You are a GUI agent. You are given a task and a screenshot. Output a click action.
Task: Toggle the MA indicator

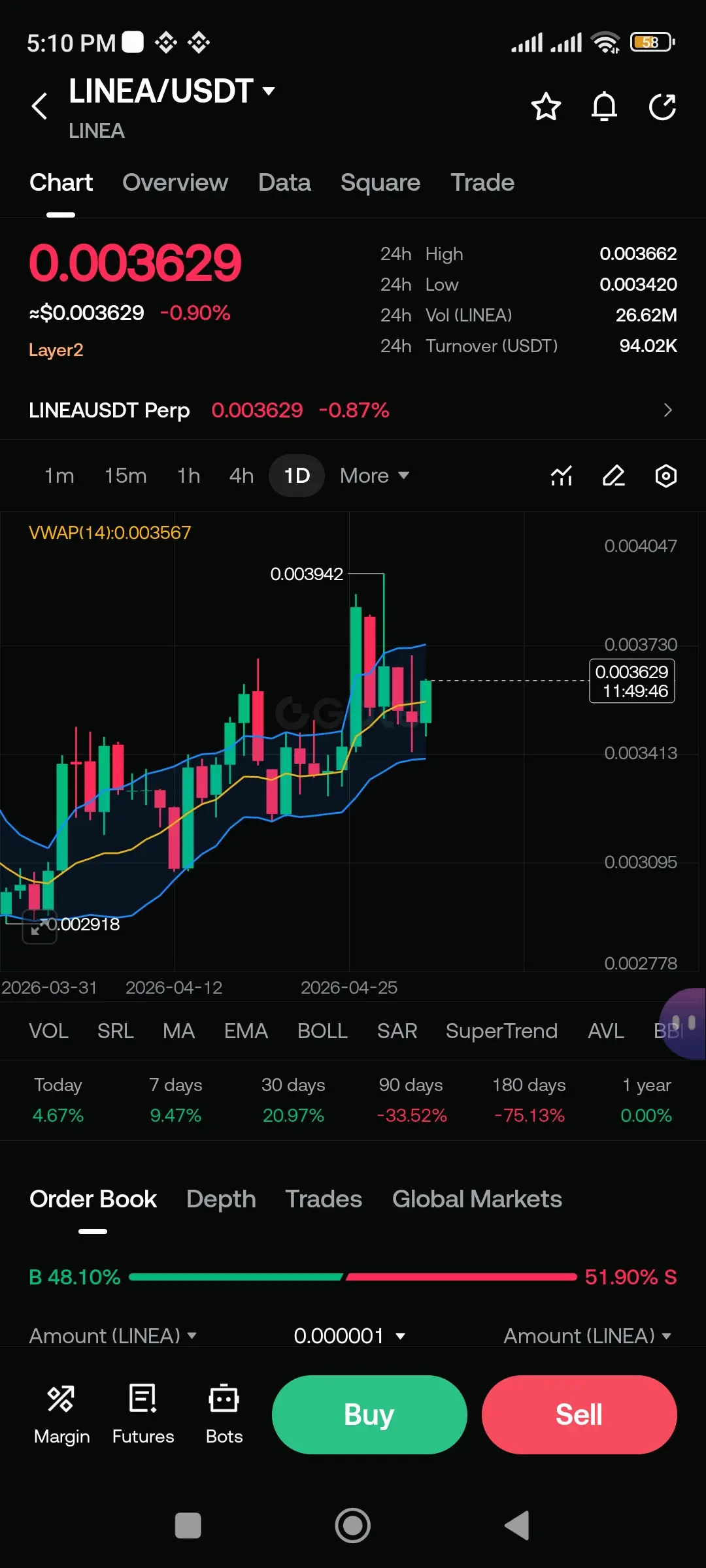pyautogui.click(x=178, y=1031)
